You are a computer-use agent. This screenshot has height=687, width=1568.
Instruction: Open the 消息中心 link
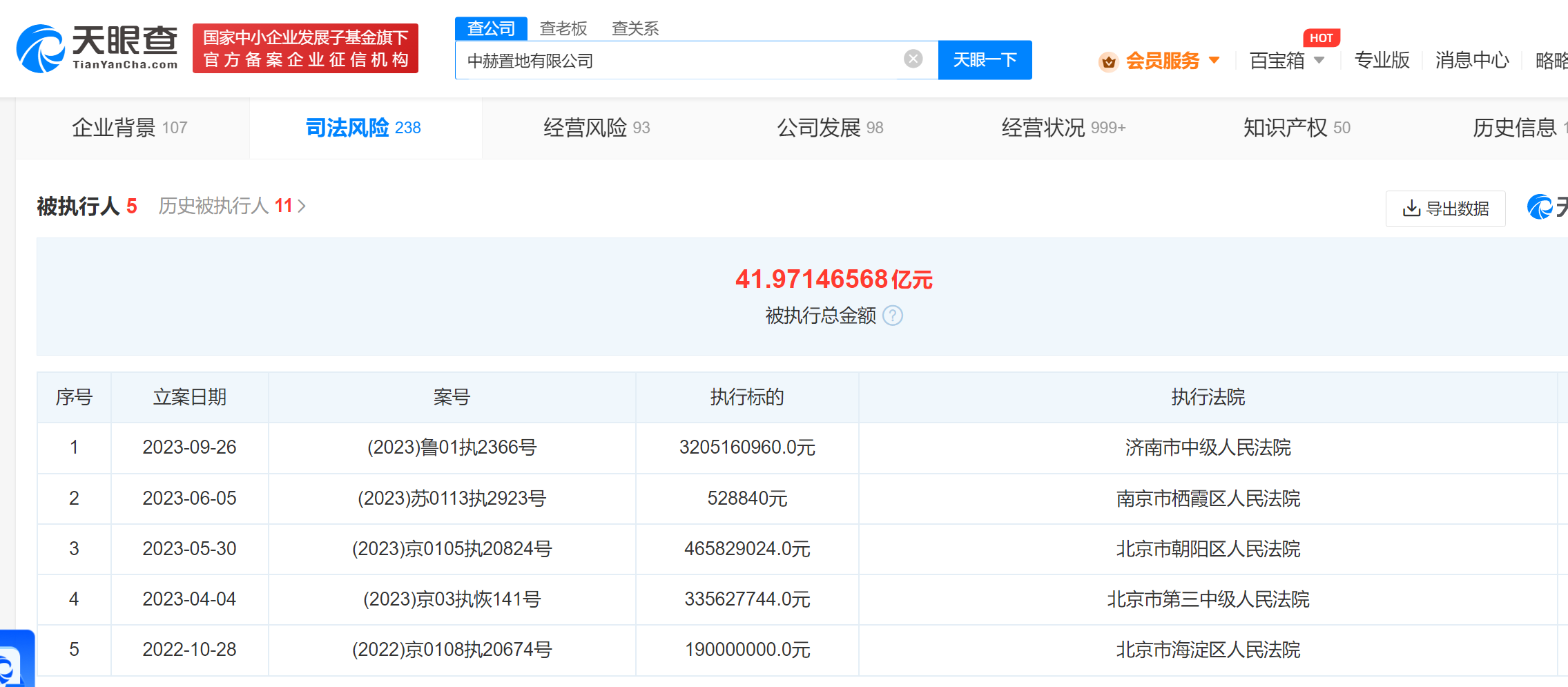[x=1472, y=61]
